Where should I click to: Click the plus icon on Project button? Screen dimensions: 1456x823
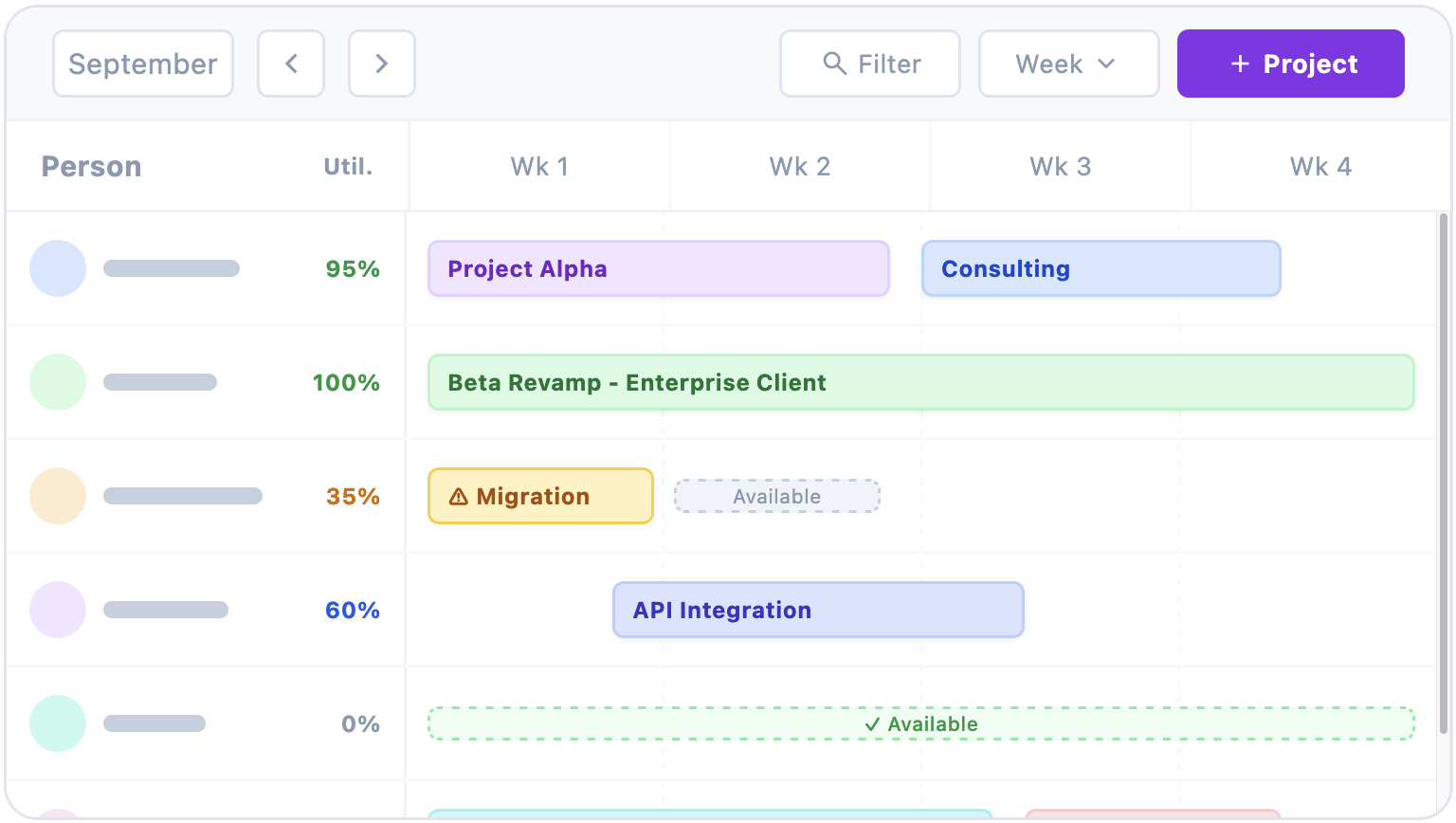(x=1239, y=64)
